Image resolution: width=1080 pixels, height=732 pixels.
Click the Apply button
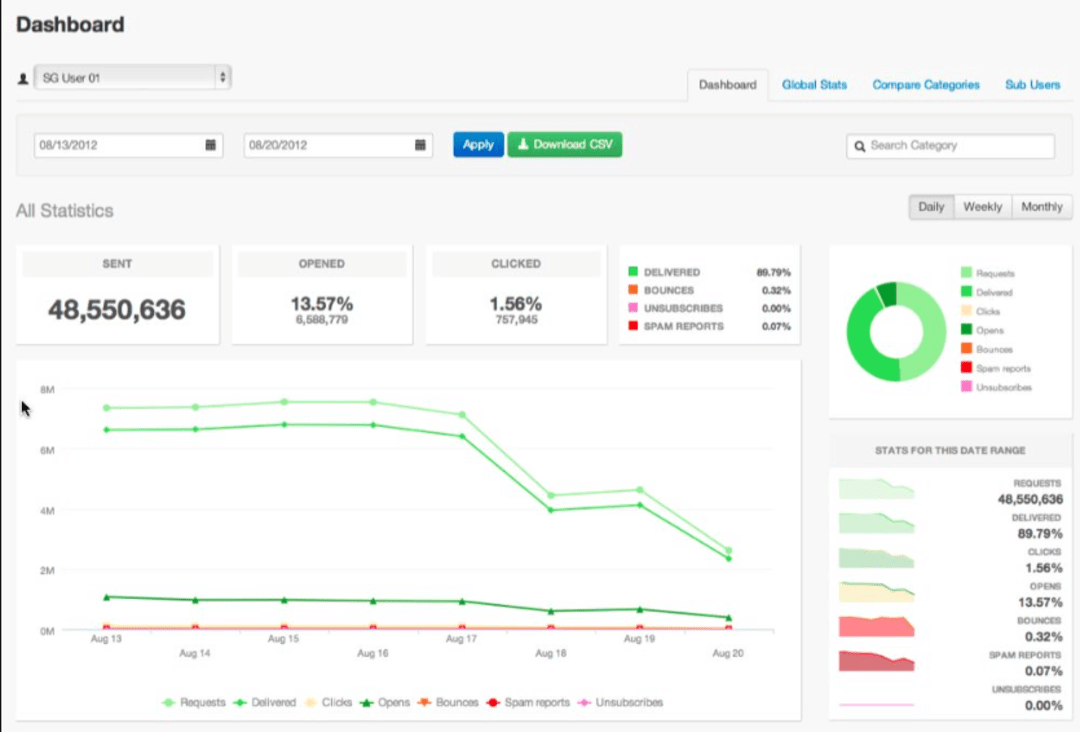(x=478, y=144)
